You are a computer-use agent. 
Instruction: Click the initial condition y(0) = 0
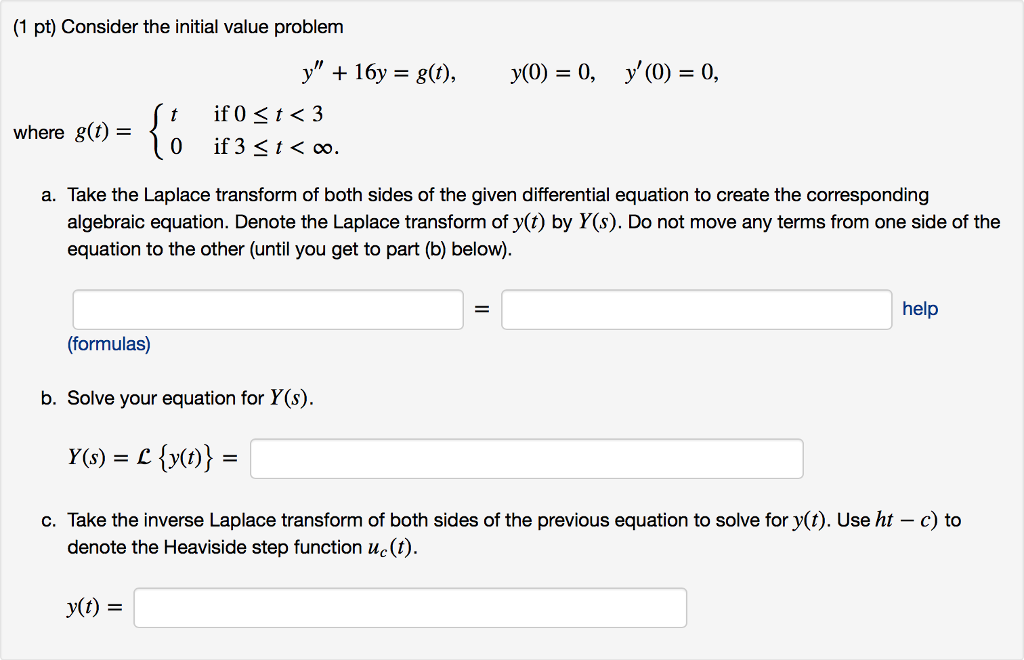coord(552,72)
